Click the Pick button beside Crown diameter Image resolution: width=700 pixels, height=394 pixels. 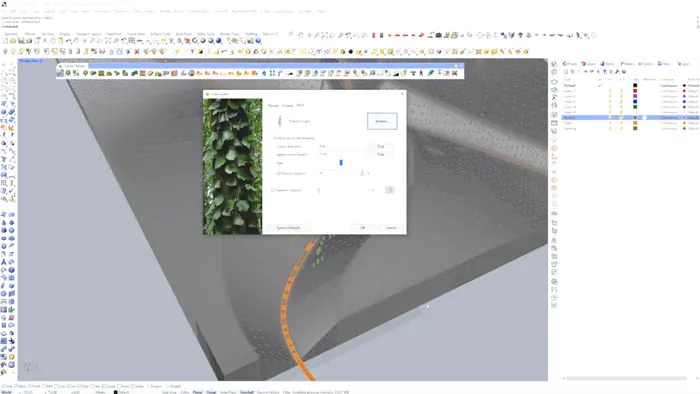click(x=381, y=146)
